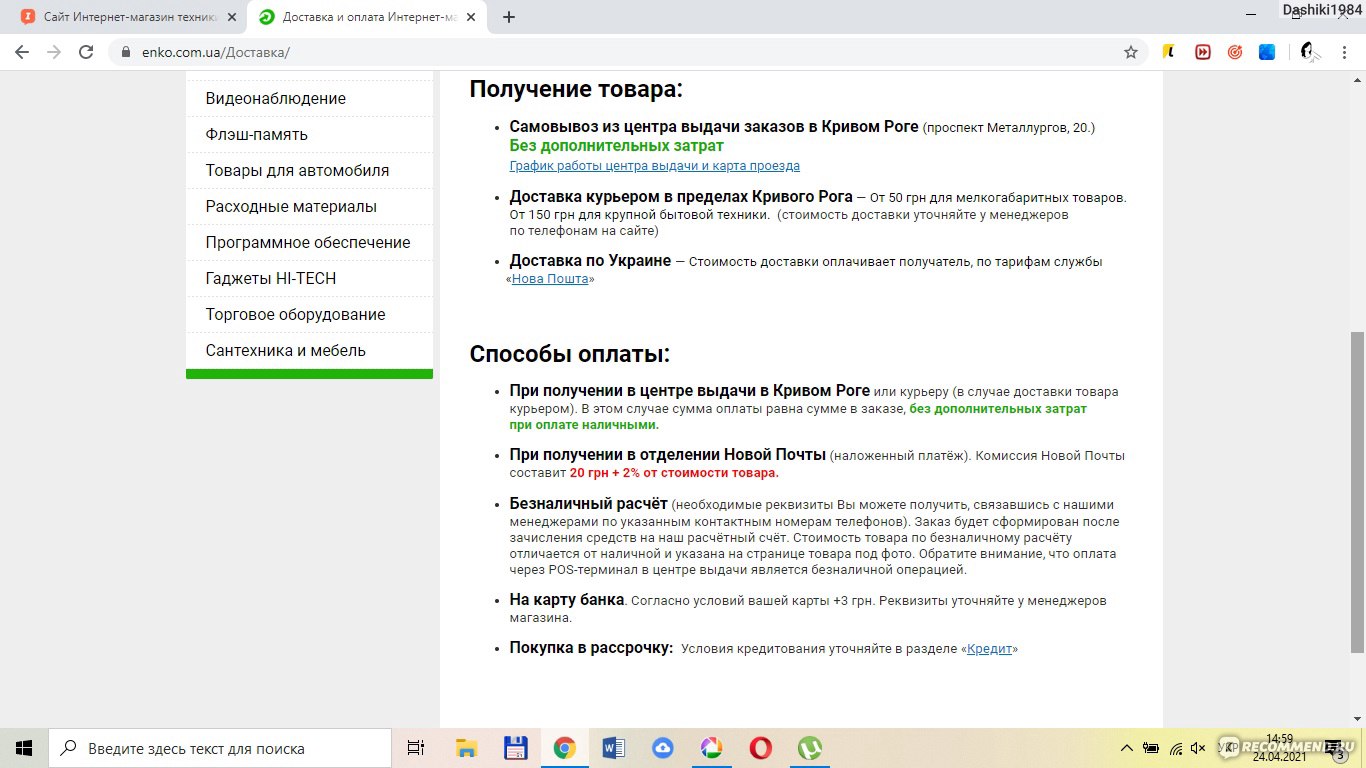Open the 'Расходные материалы' category
Screen dimensions: 1366x768
291,206
